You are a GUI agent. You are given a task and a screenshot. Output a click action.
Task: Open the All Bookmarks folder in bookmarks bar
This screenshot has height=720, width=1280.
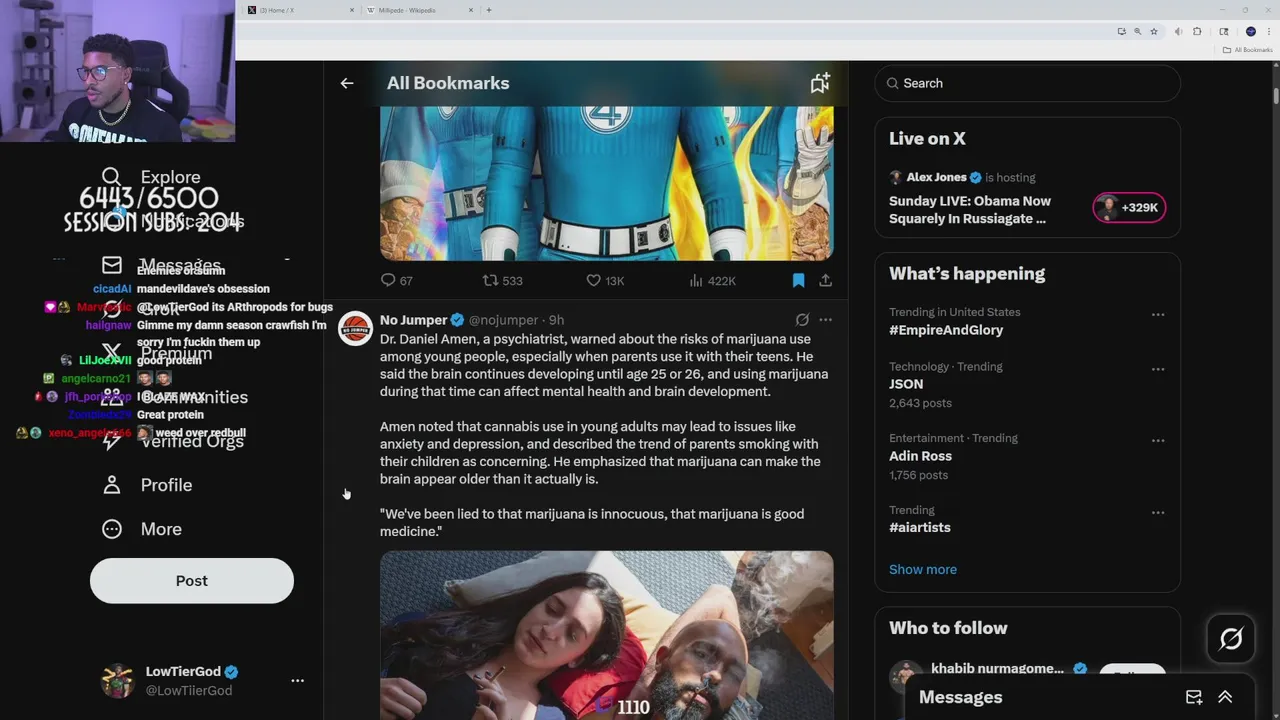1248,50
